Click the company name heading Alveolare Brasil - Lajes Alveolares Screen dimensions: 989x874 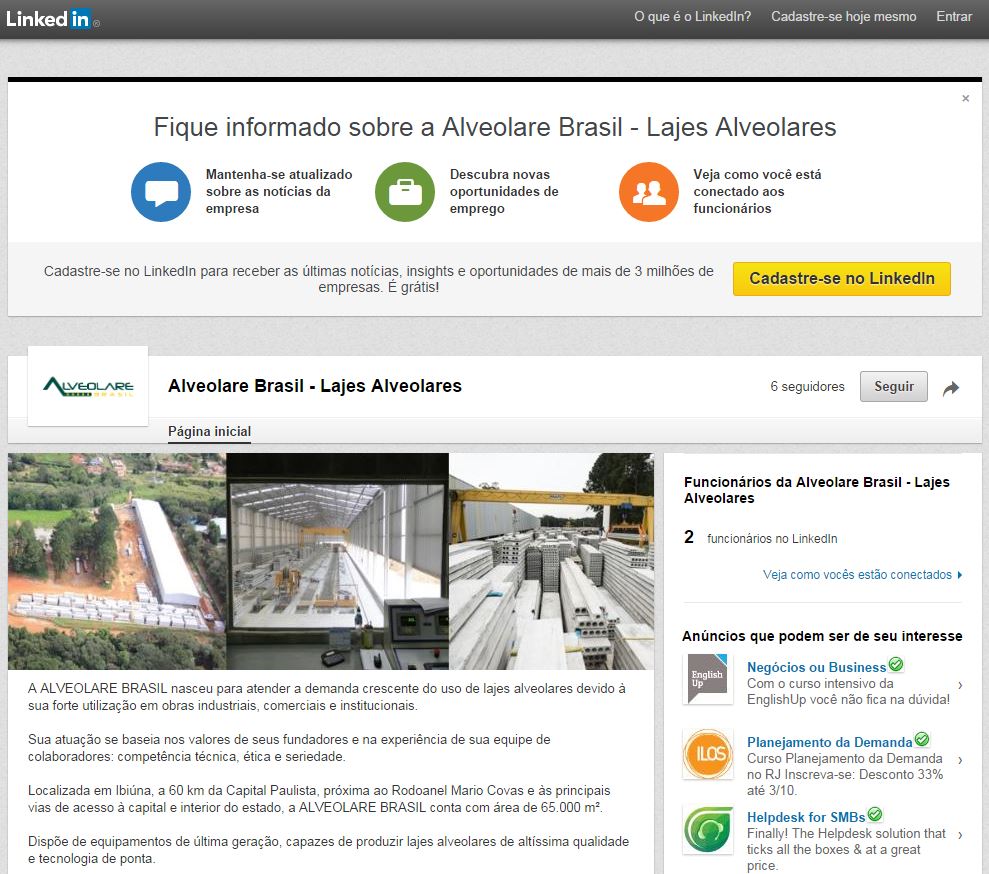tap(315, 386)
